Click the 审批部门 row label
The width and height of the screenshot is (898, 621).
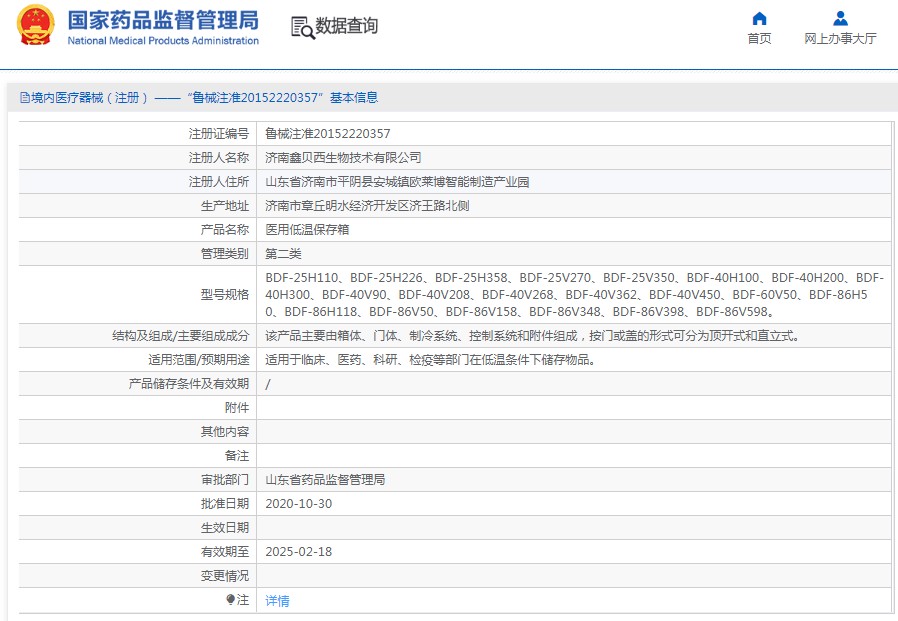point(224,479)
